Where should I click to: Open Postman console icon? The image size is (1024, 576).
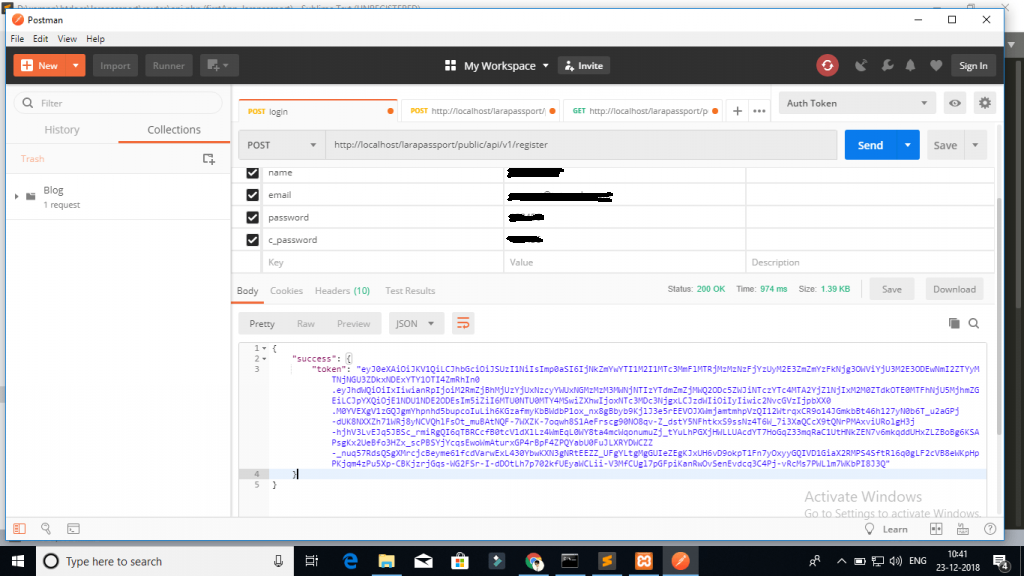pyautogui.click(x=73, y=528)
